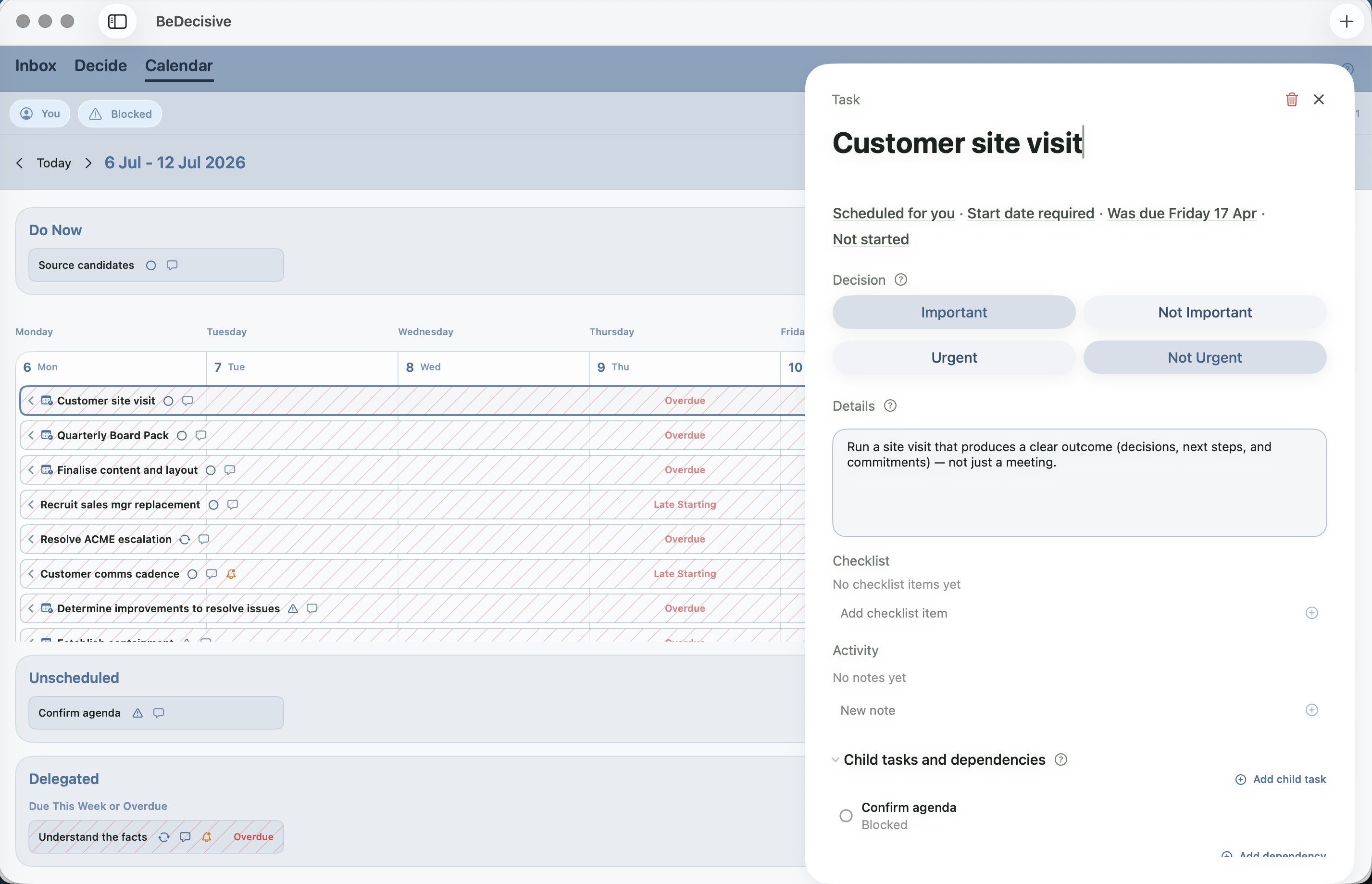This screenshot has width=1372, height=884.
Task: Click recurring icon on Understand the facts
Action: pos(164,837)
